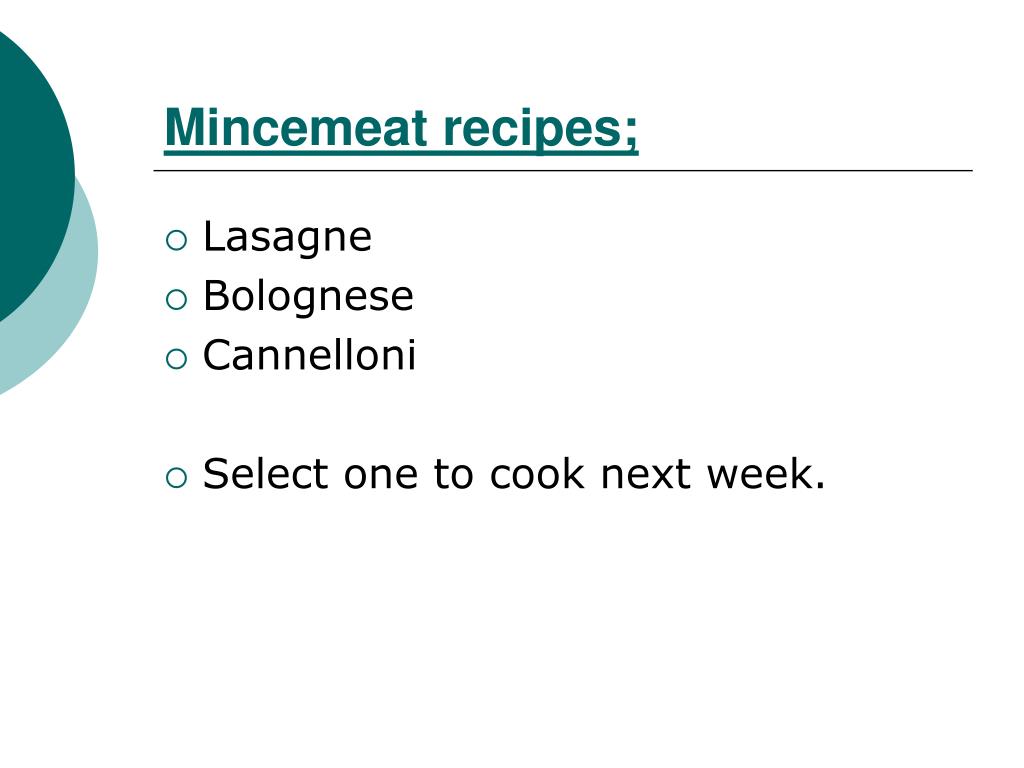
Task: Click the underline beneath 'Mincemeat recipes;'
Action: coord(401,153)
